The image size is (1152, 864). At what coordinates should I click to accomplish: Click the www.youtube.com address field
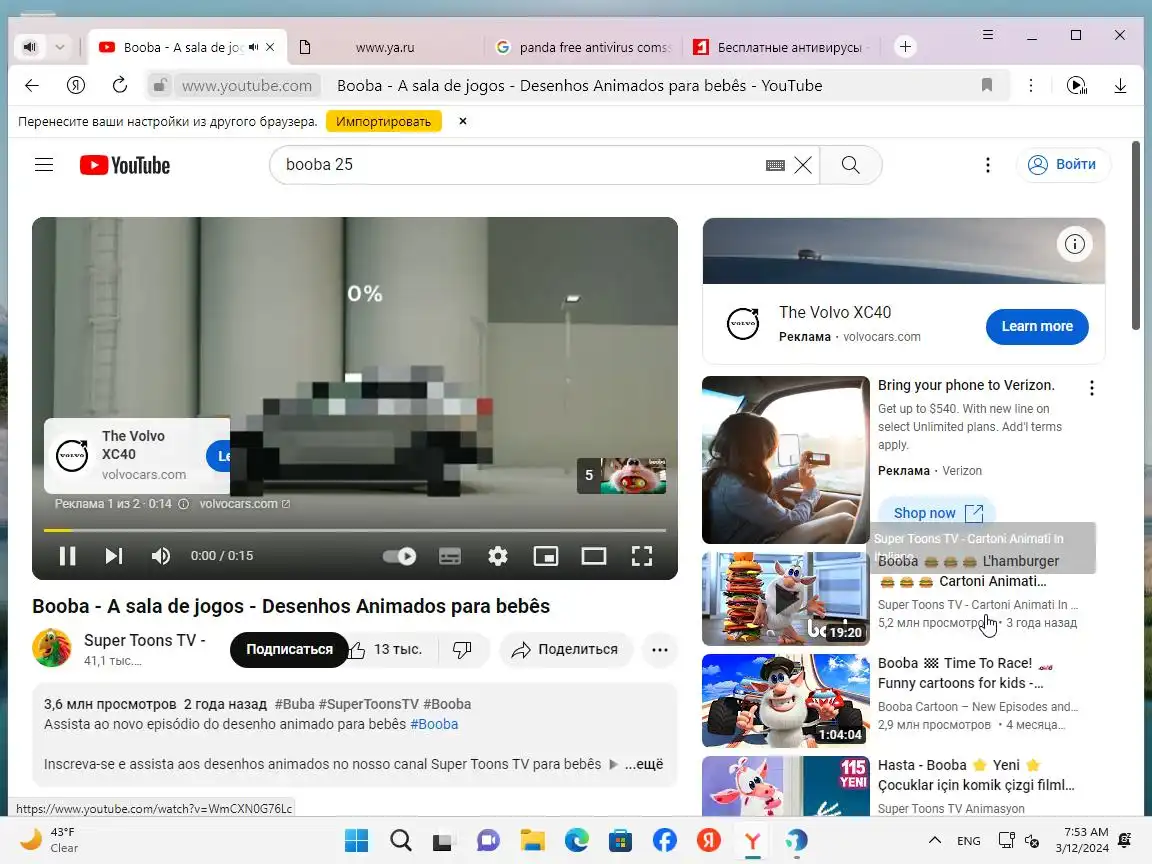[x=247, y=86]
